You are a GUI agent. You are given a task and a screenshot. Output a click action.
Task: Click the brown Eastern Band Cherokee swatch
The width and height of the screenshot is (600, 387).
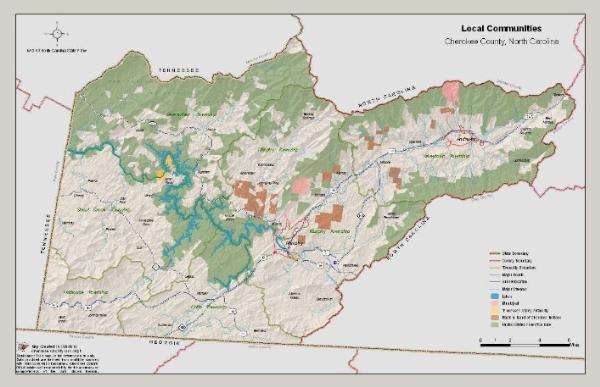(495, 317)
